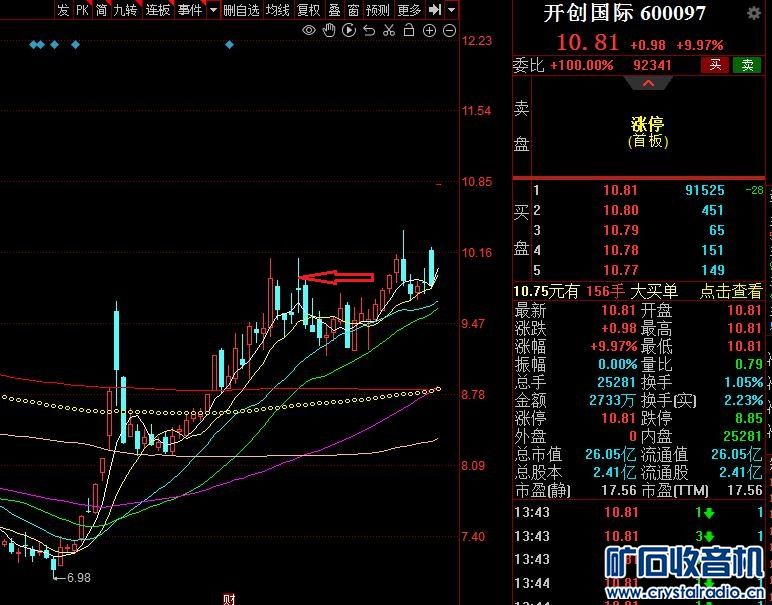This screenshot has height=605, width=772.
Task: Click the 总市值 value 26.05亿
Action: 611,454
